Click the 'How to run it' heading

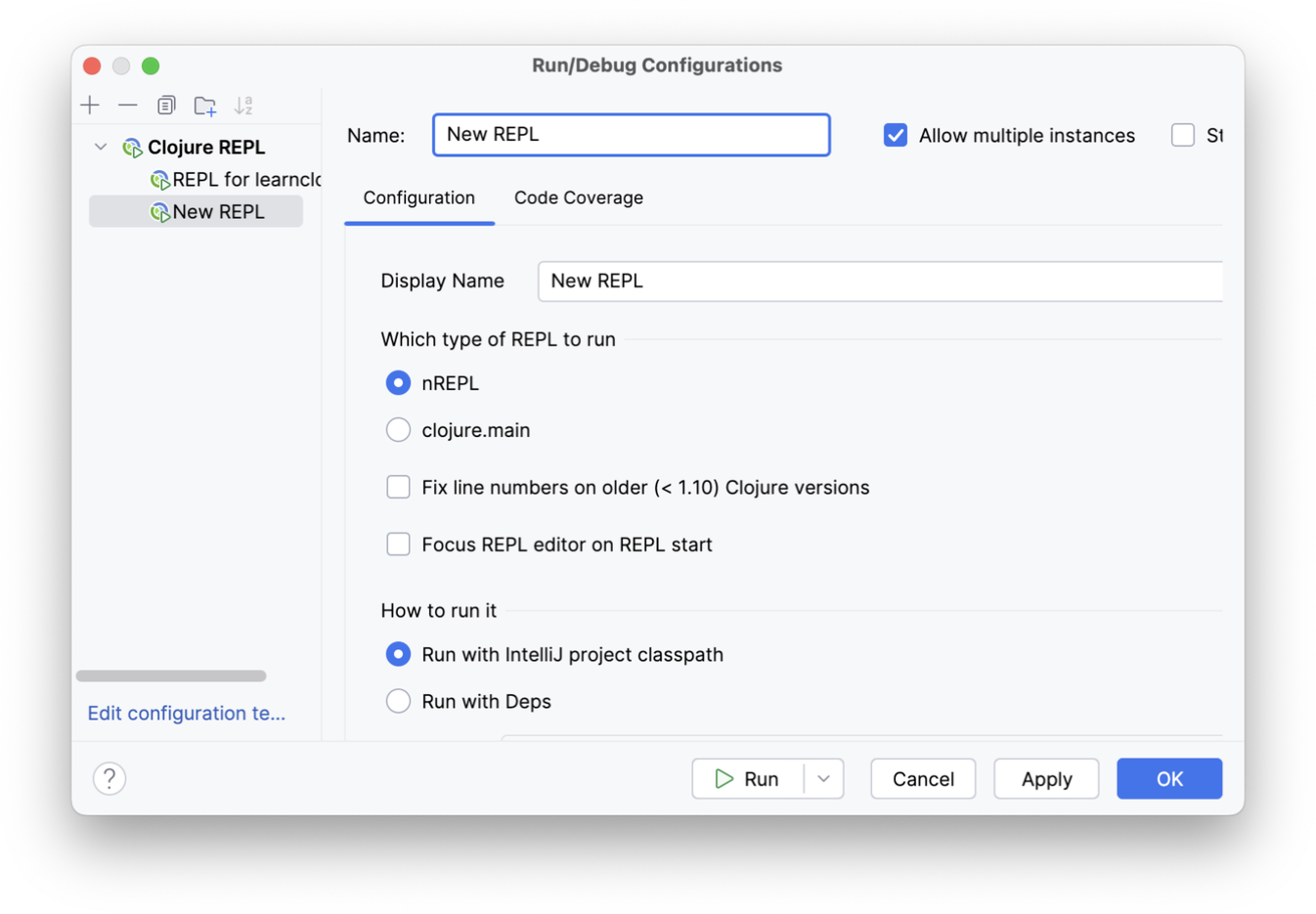click(x=439, y=610)
